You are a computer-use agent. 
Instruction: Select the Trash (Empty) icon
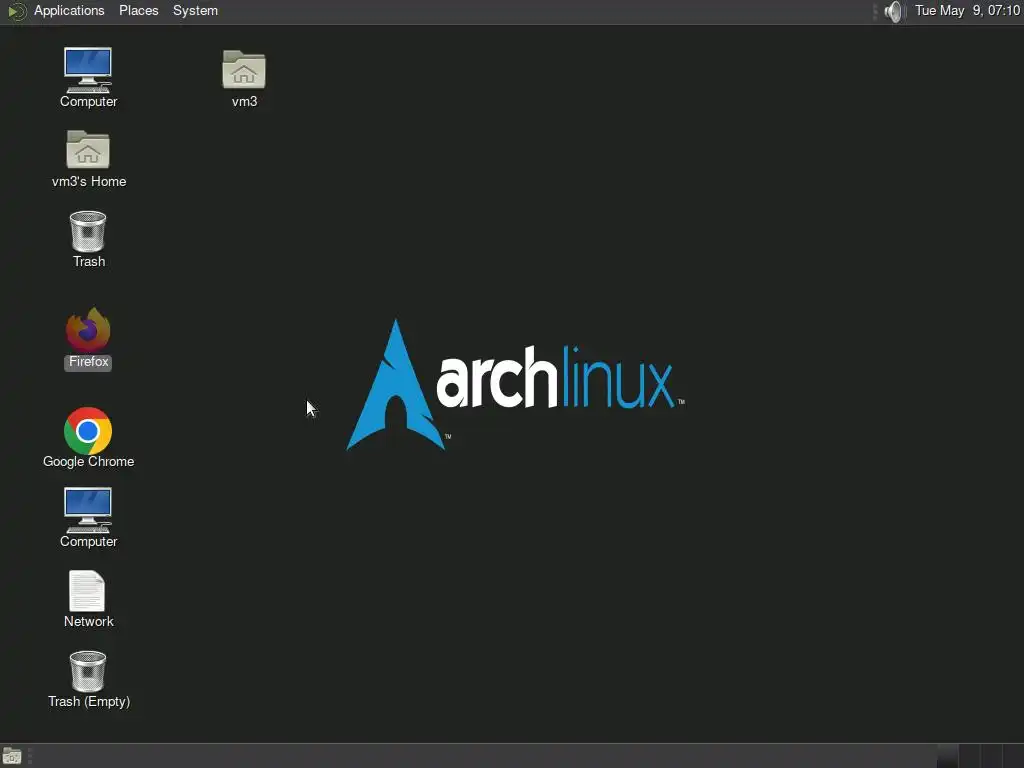[88, 671]
